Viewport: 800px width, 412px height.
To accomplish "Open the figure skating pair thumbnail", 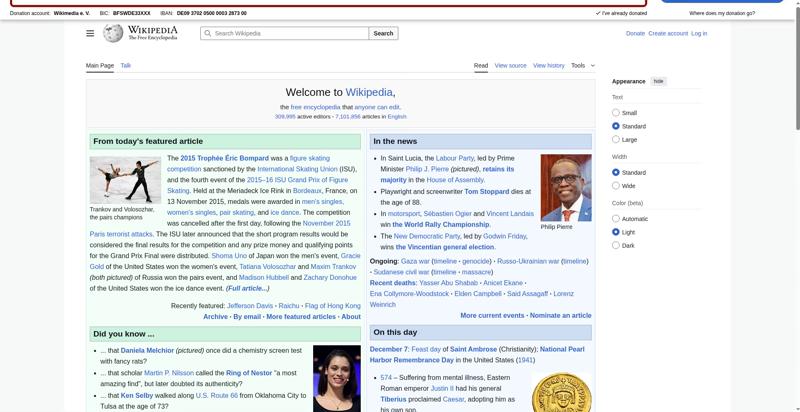I will (x=125, y=181).
